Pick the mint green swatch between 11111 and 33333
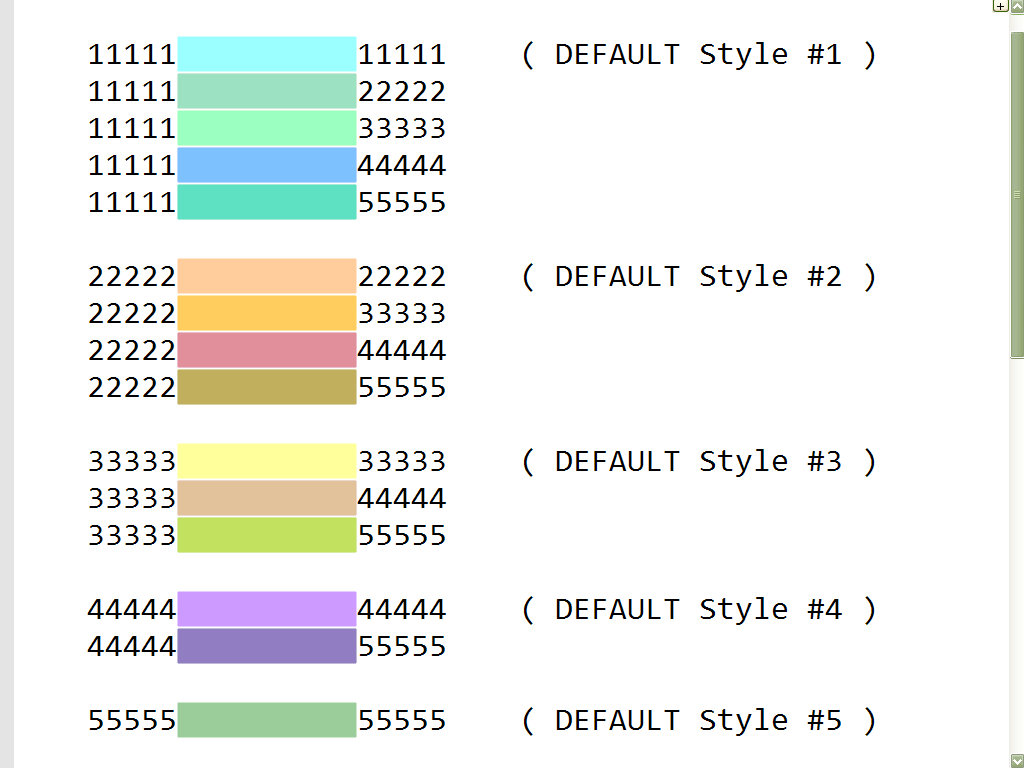 tap(267, 128)
